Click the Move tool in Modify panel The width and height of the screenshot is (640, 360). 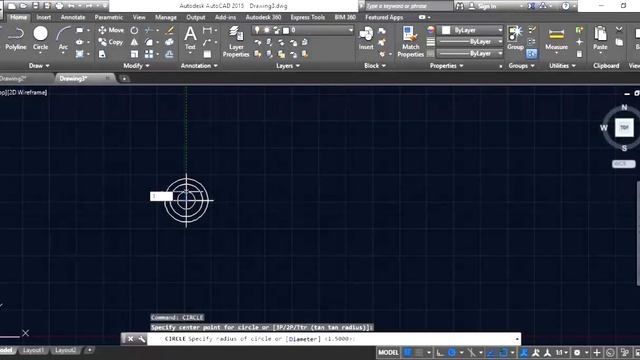[x=111, y=30]
